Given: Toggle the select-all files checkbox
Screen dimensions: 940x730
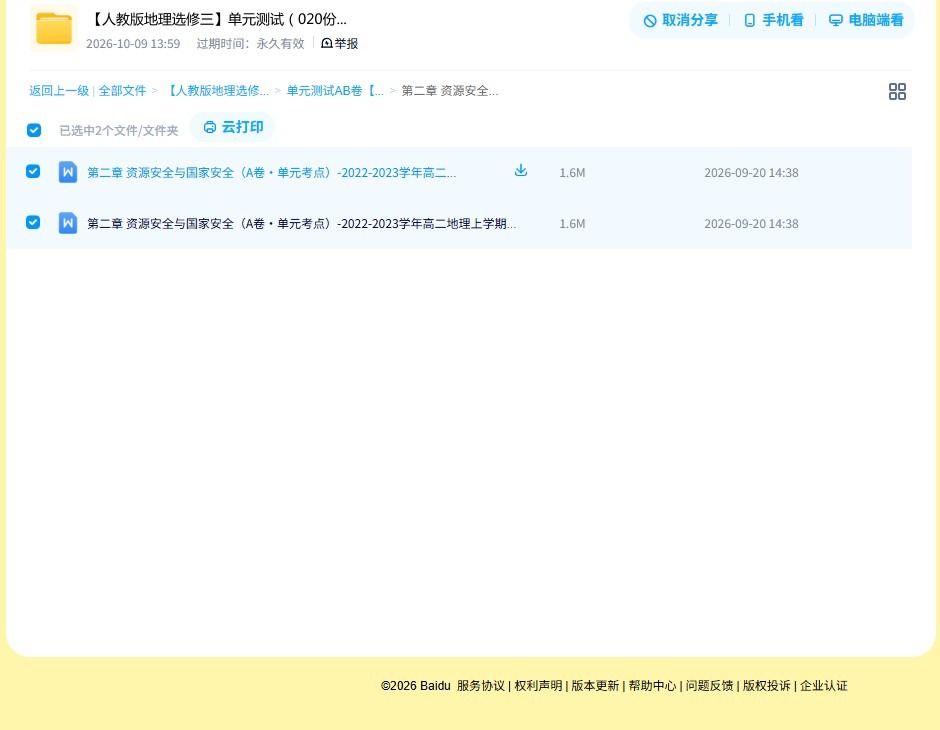Looking at the screenshot, I should (34, 130).
